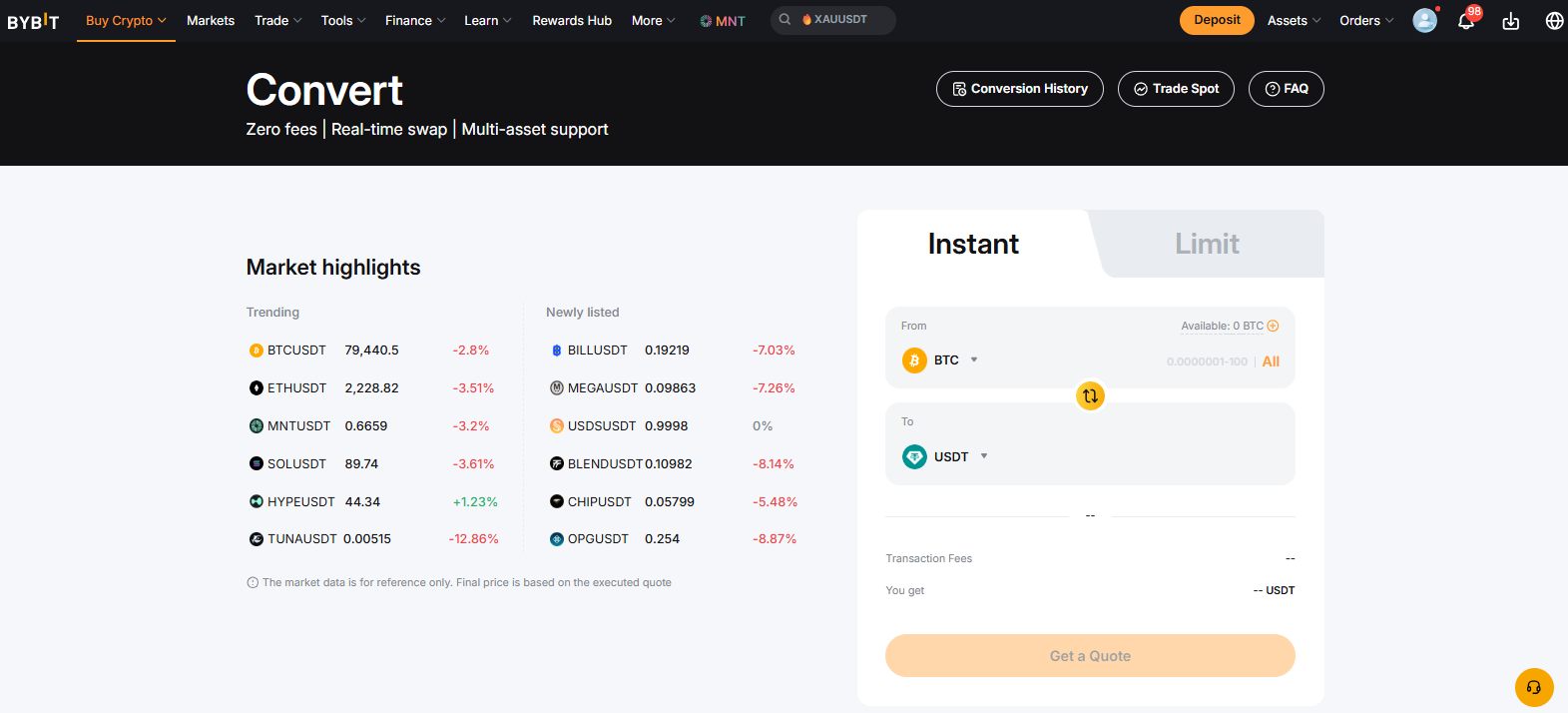This screenshot has width=1568, height=713.
Task: Click the Newly listed column heading
Action: (x=583, y=313)
